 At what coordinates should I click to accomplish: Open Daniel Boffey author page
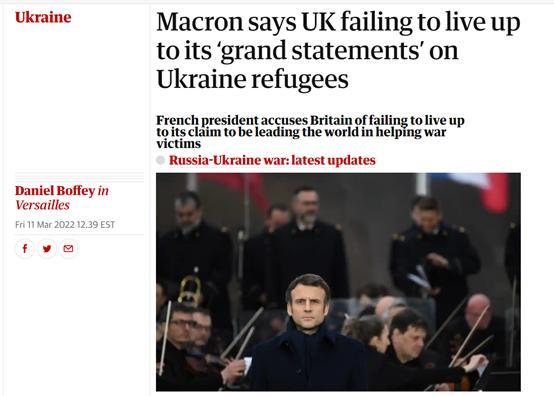(55, 191)
